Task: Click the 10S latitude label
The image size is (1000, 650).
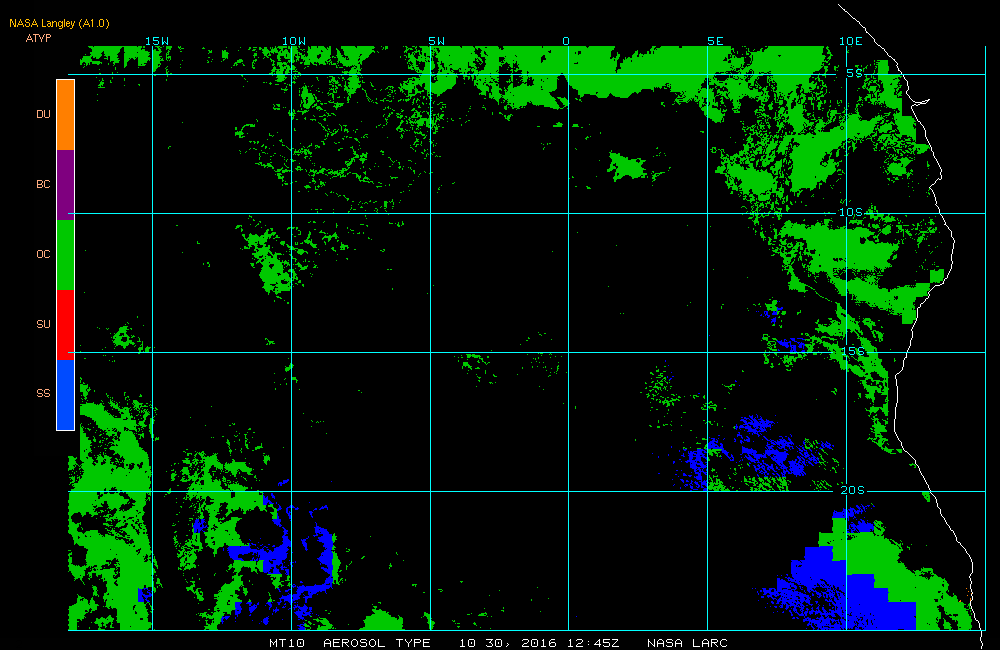Action: (851, 212)
